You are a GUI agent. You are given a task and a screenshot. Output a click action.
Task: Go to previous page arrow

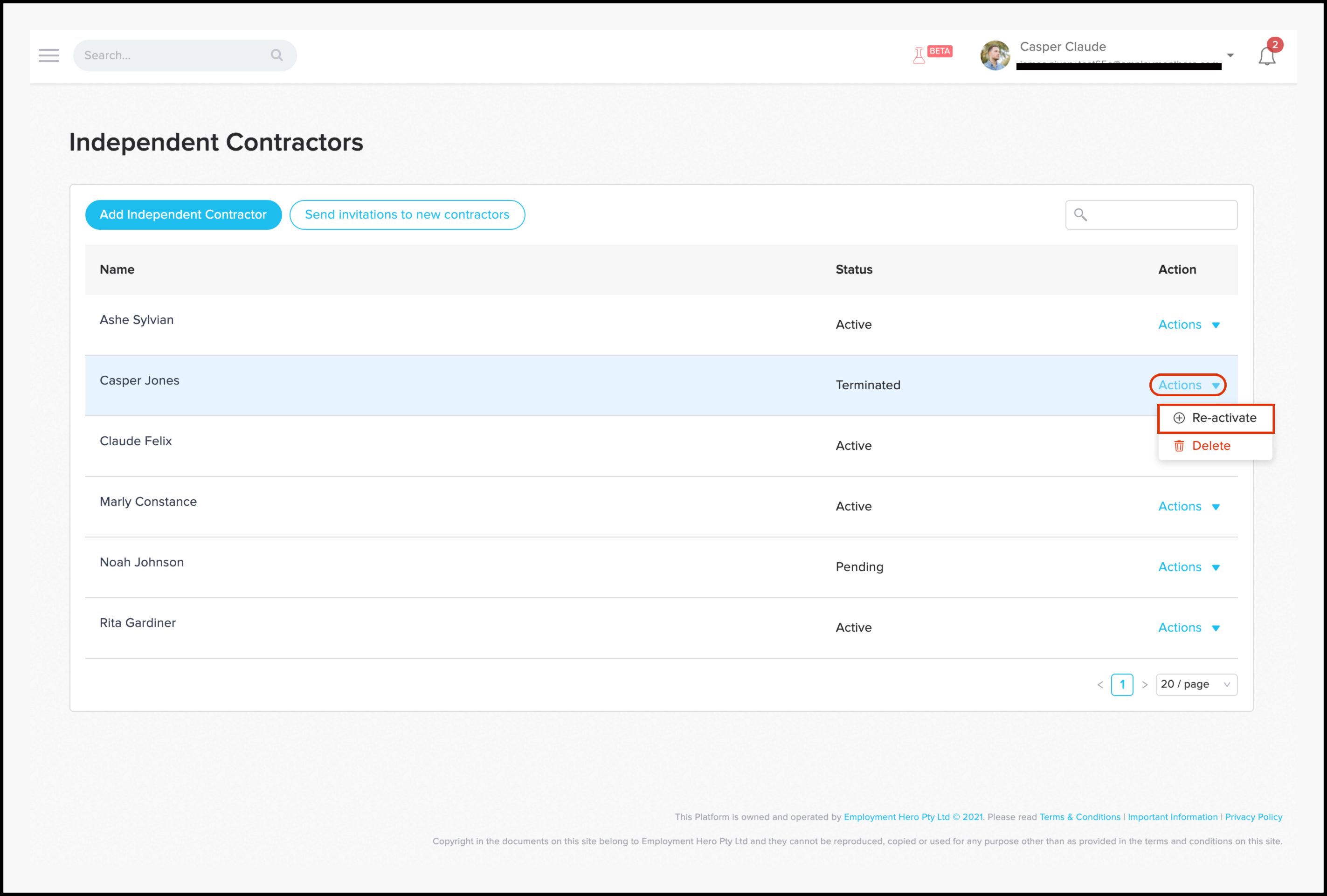[x=1100, y=685]
